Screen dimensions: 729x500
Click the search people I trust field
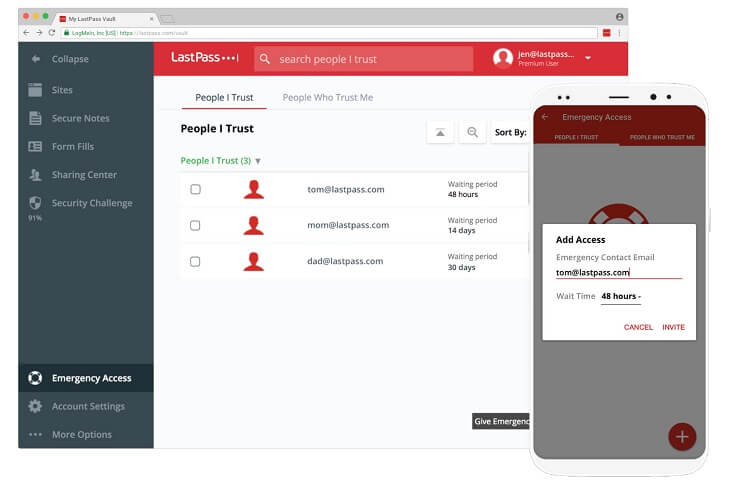pos(364,59)
